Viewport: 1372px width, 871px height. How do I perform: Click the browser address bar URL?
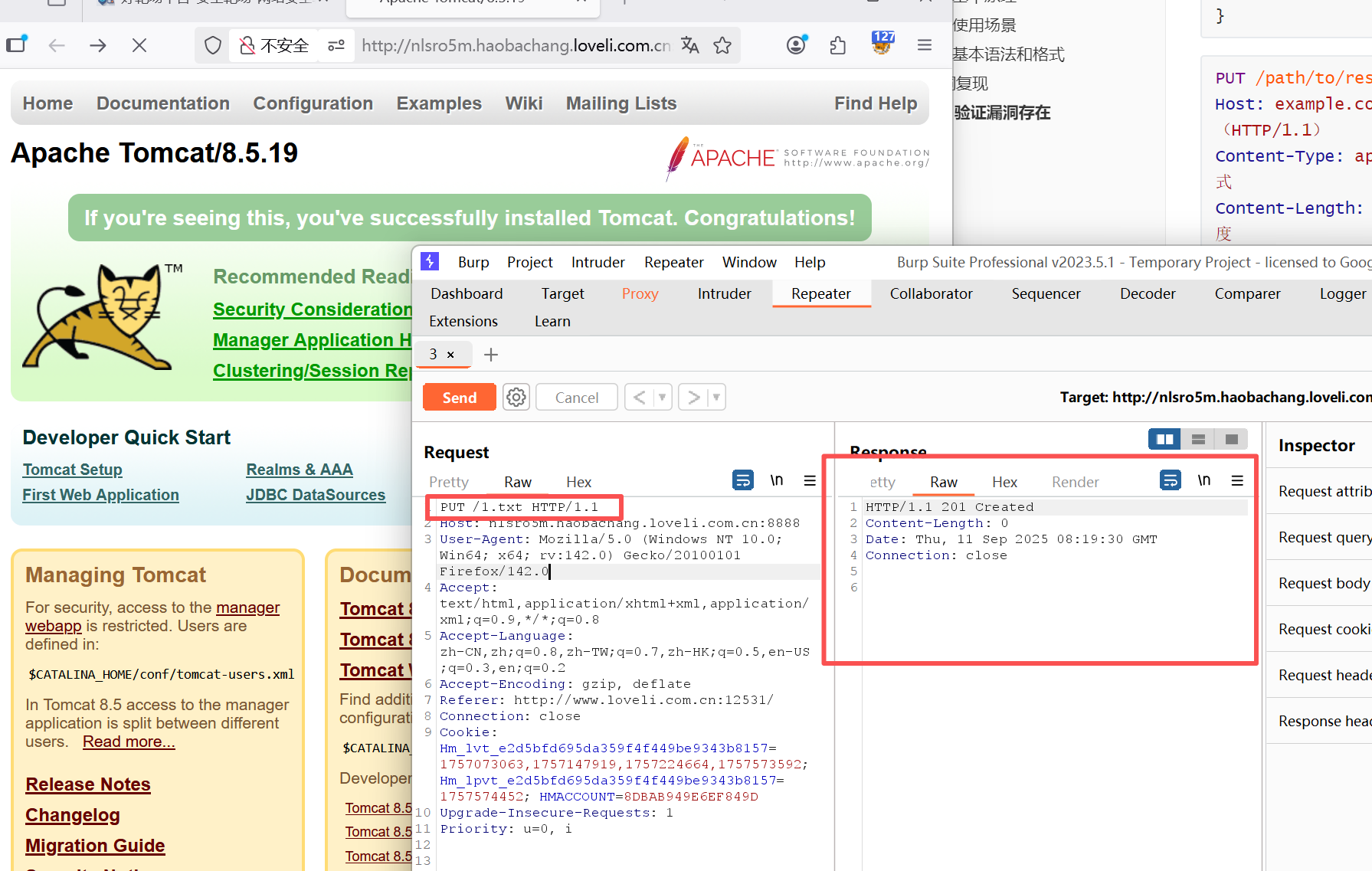point(516,45)
